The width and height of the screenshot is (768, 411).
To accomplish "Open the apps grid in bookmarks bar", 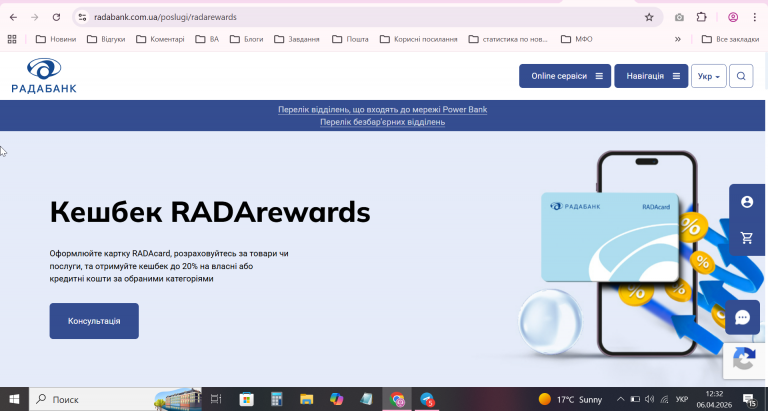I will coord(12,39).
